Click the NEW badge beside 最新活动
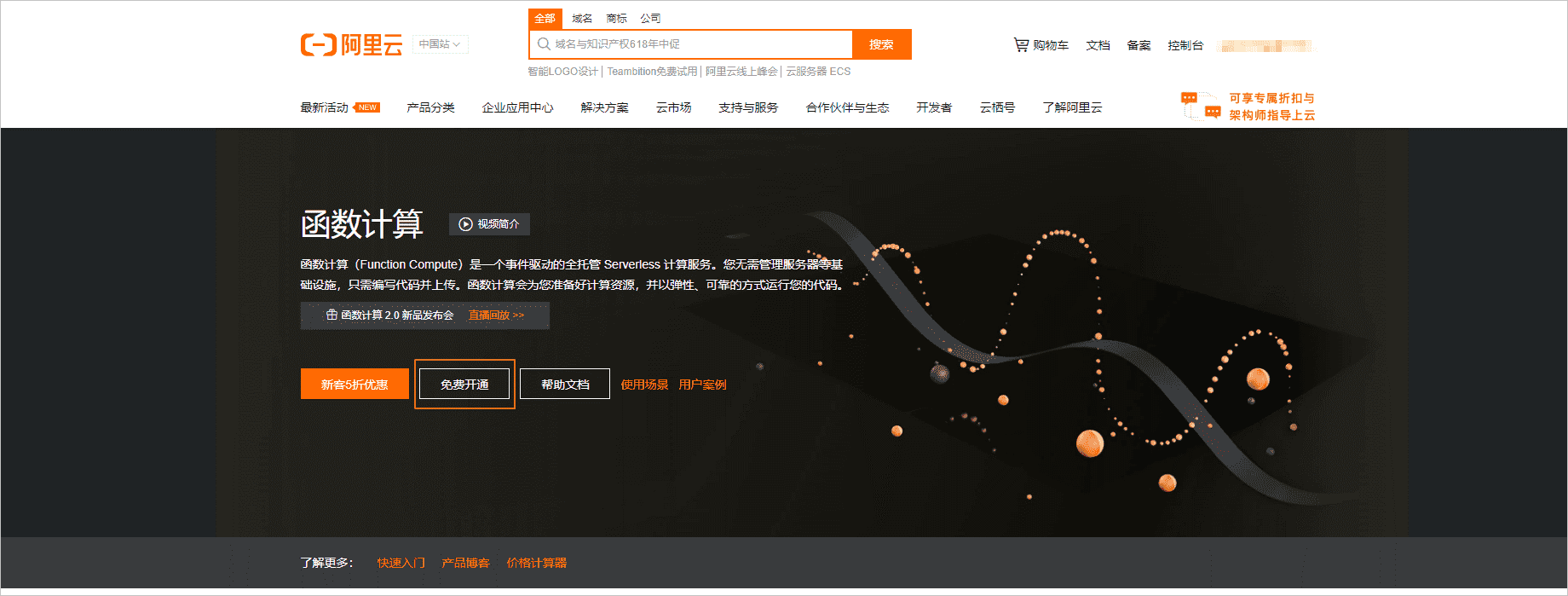This screenshot has width=1568, height=596. [367, 107]
